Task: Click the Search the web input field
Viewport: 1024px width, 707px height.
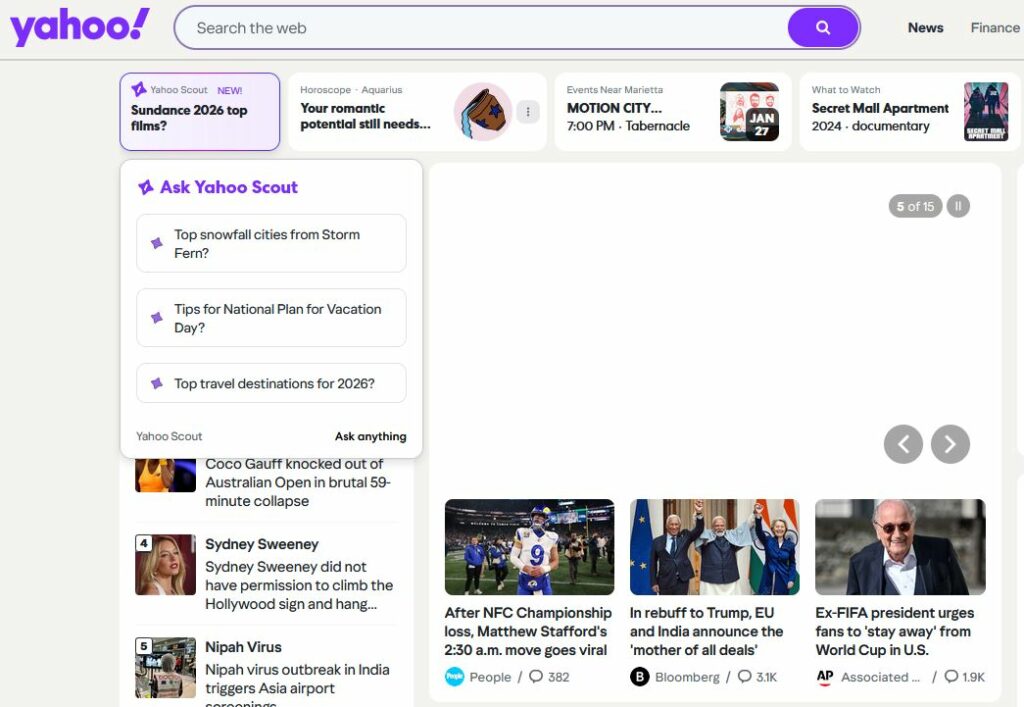Action: pyautogui.click(x=480, y=28)
